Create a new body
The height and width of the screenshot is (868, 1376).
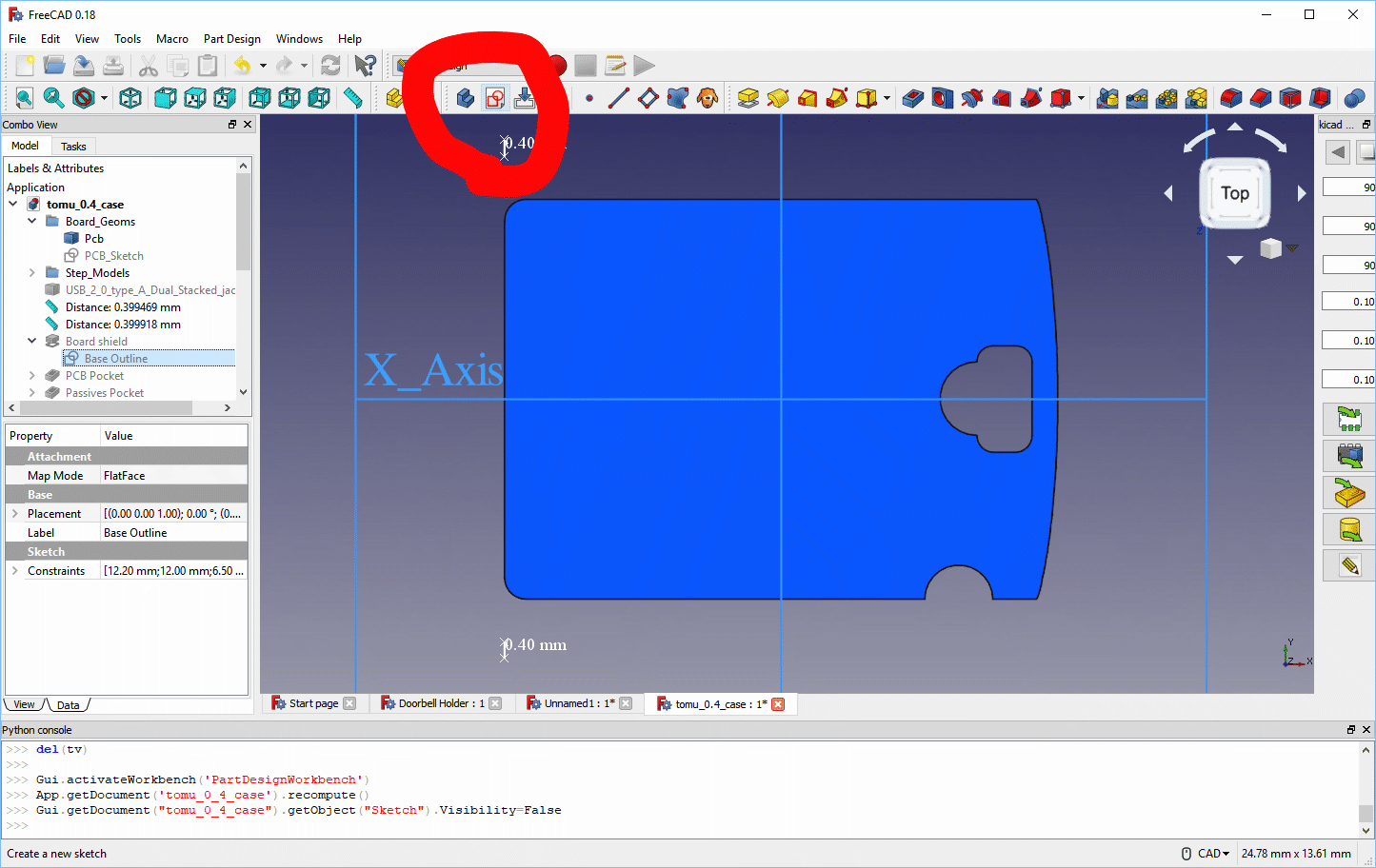[x=464, y=98]
